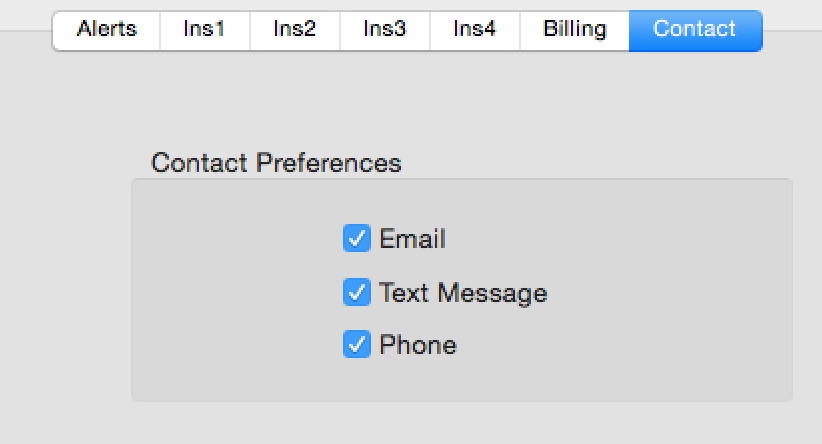
Task: Uncheck the Email checkbox
Action: click(x=357, y=239)
